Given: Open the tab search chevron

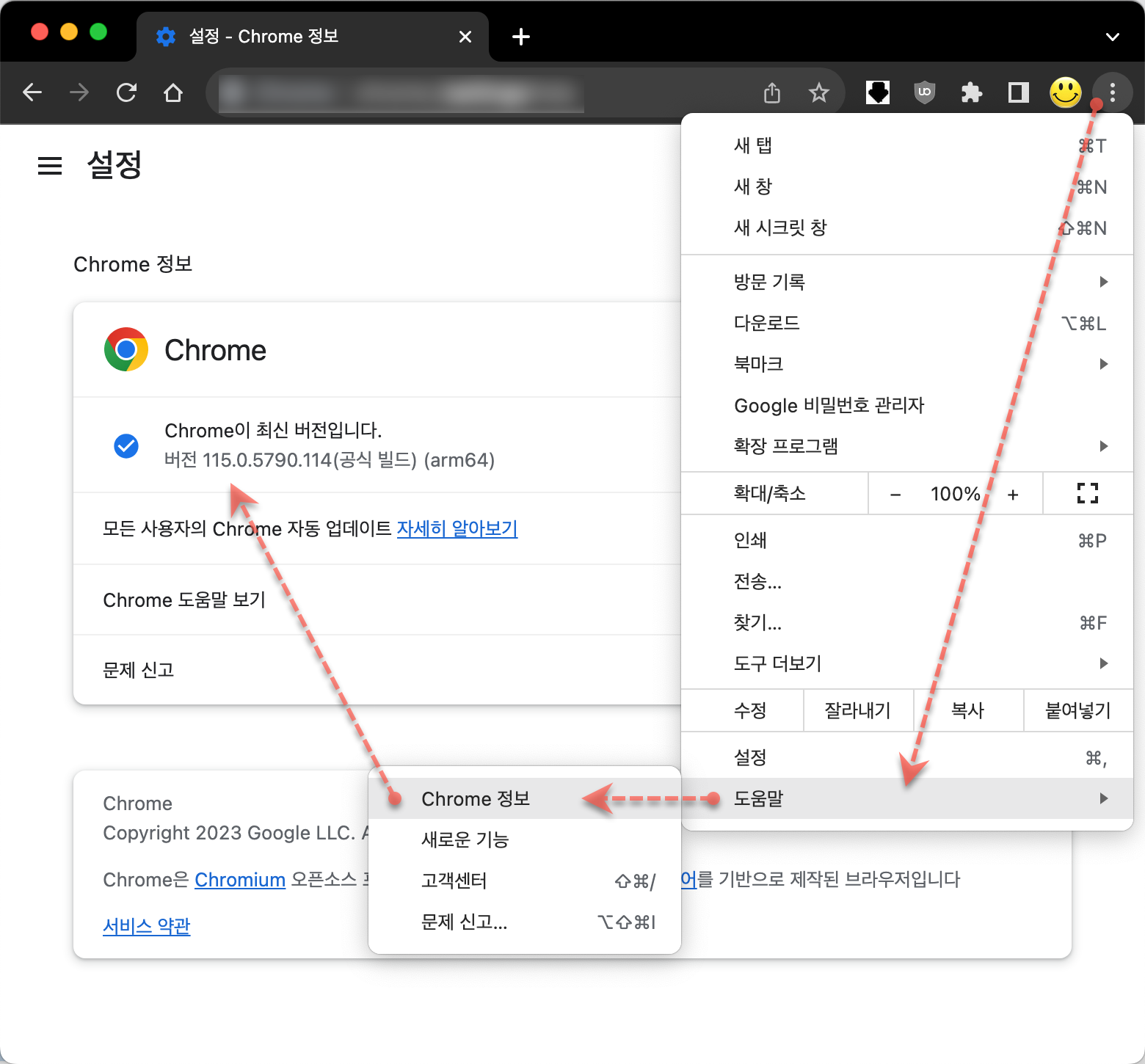Looking at the screenshot, I should coord(1113,37).
